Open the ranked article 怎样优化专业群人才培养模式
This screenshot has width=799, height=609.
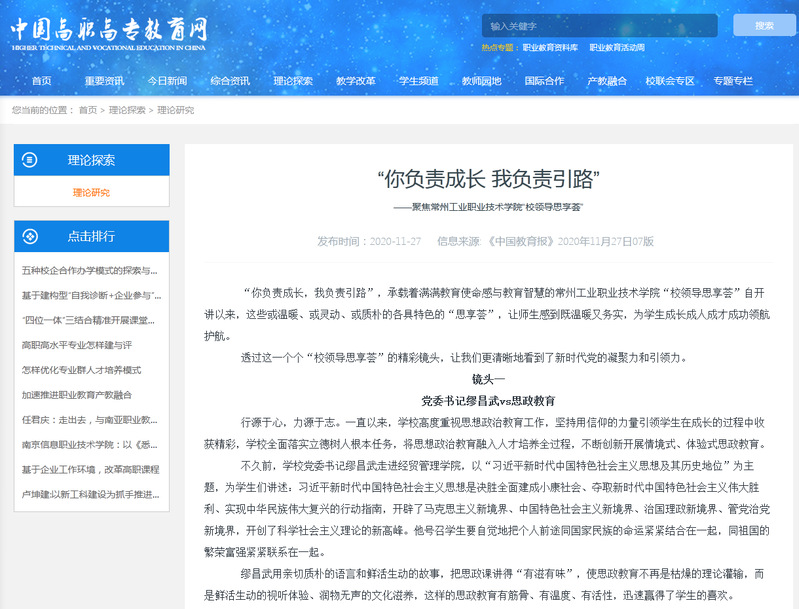tap(81, 370)
